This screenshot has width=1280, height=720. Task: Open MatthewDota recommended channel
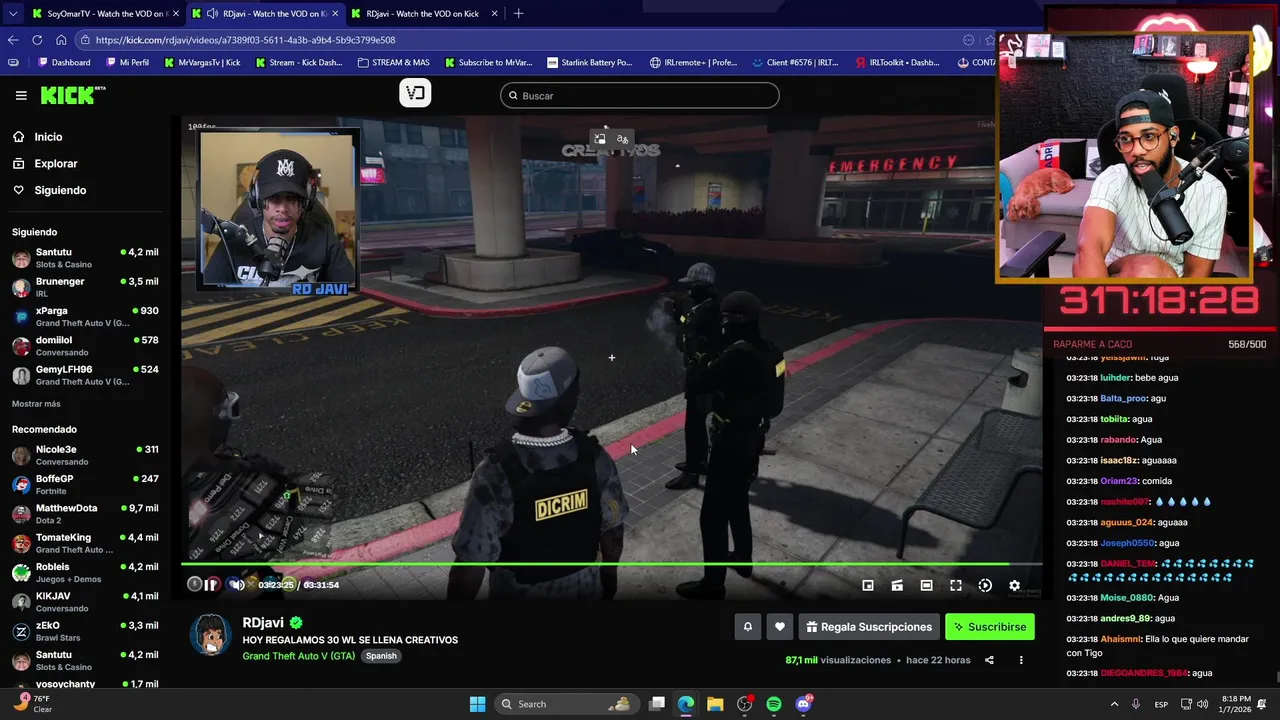(85, 514)
